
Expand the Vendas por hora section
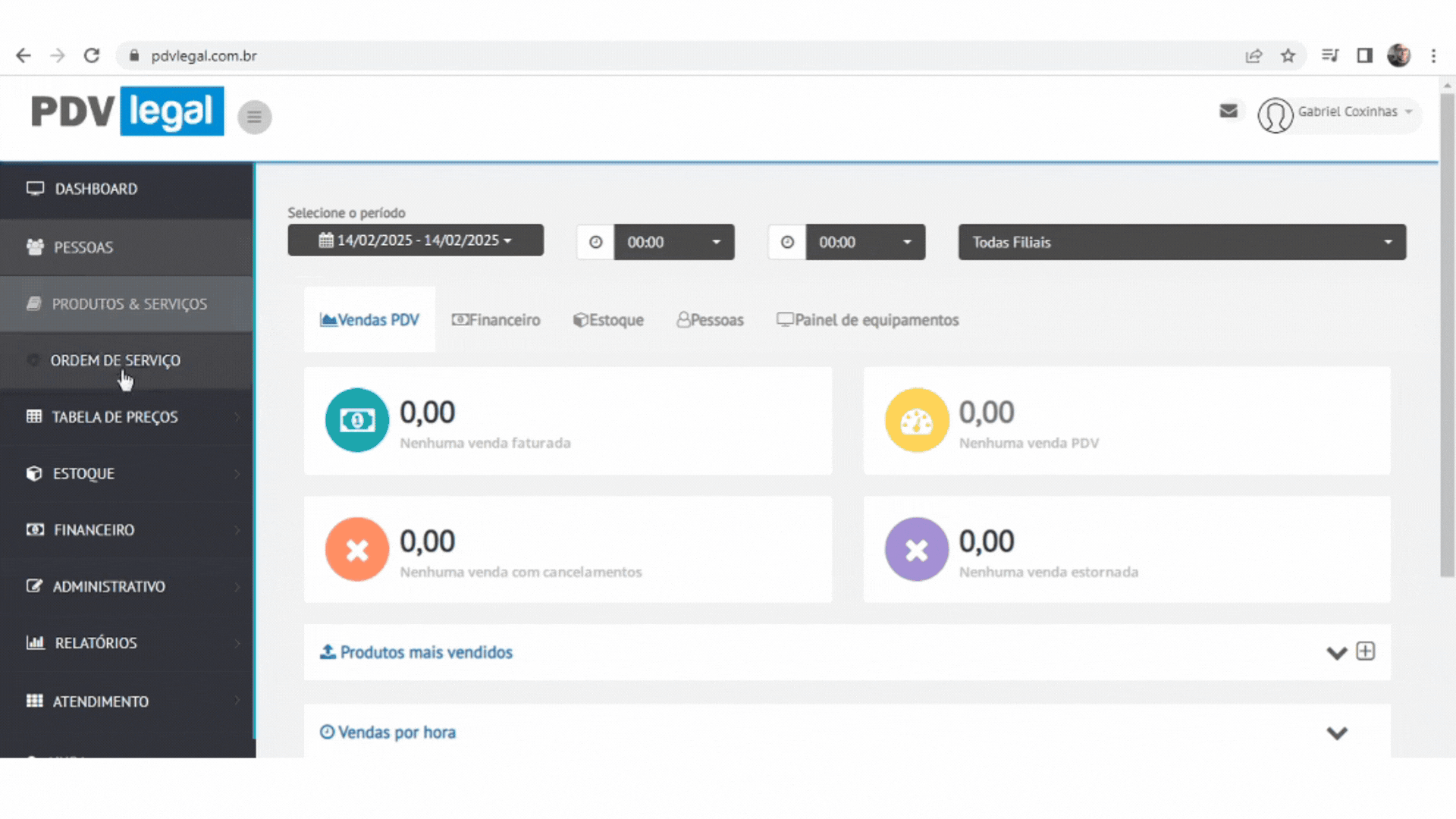tap(1336, 733)
